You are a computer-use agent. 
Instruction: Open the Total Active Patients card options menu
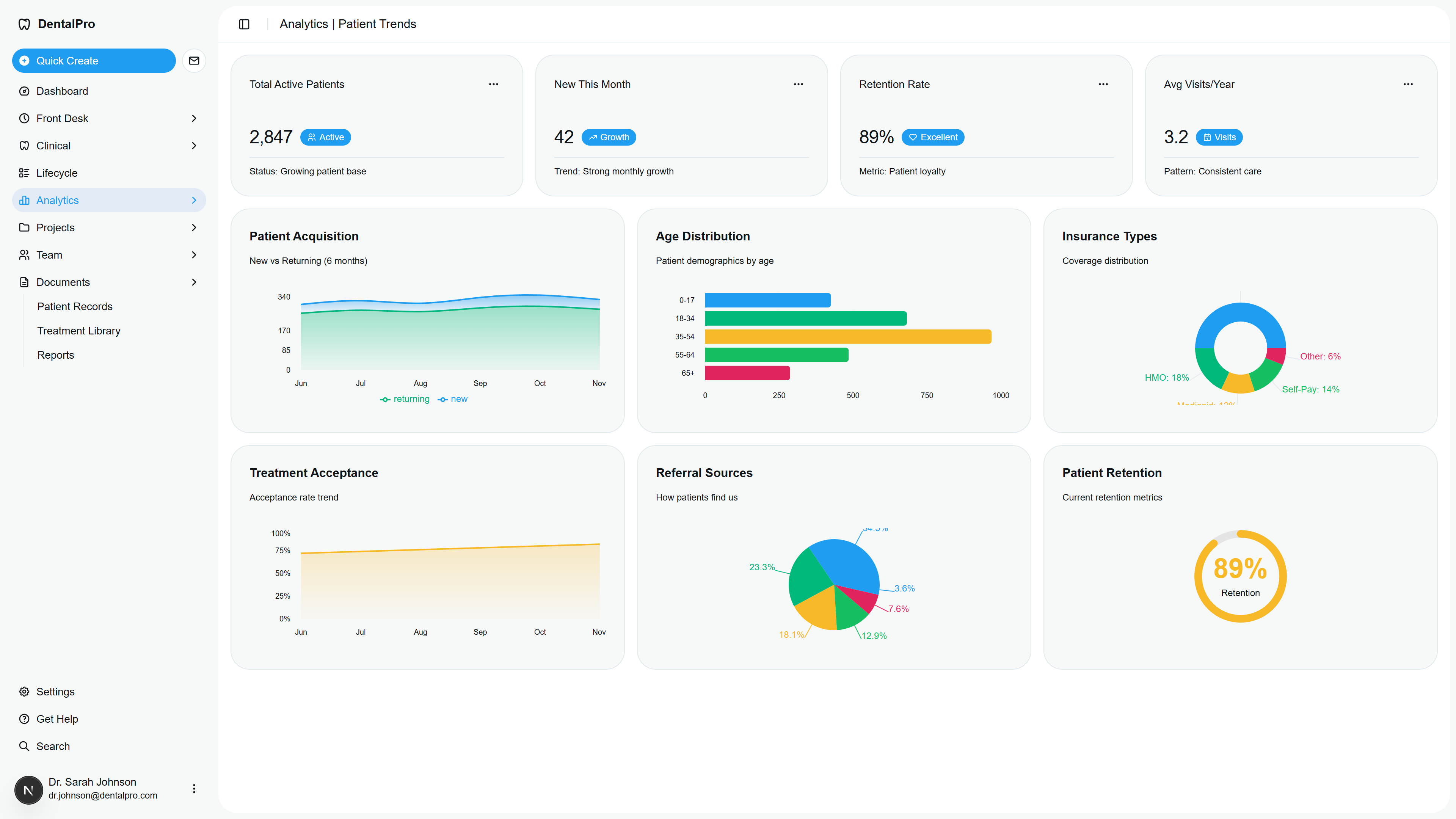coord(493,84)
